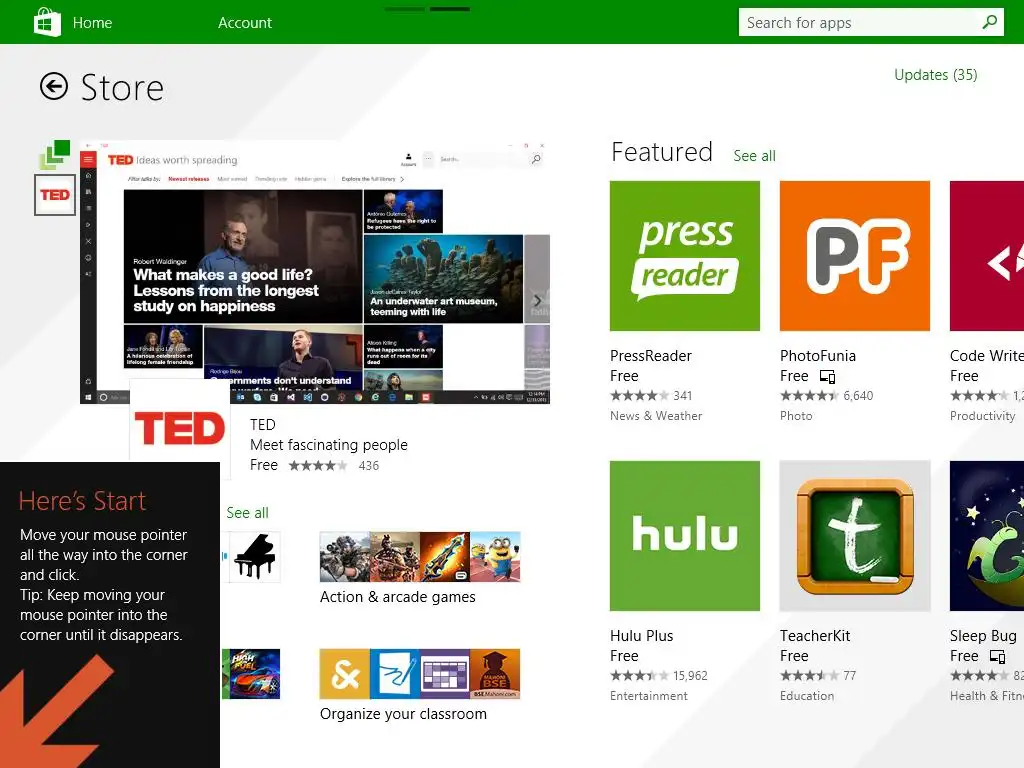Open the TED app screenshot preview
This screenshot has width=1024, height=768.
click(x=315, y=272)
